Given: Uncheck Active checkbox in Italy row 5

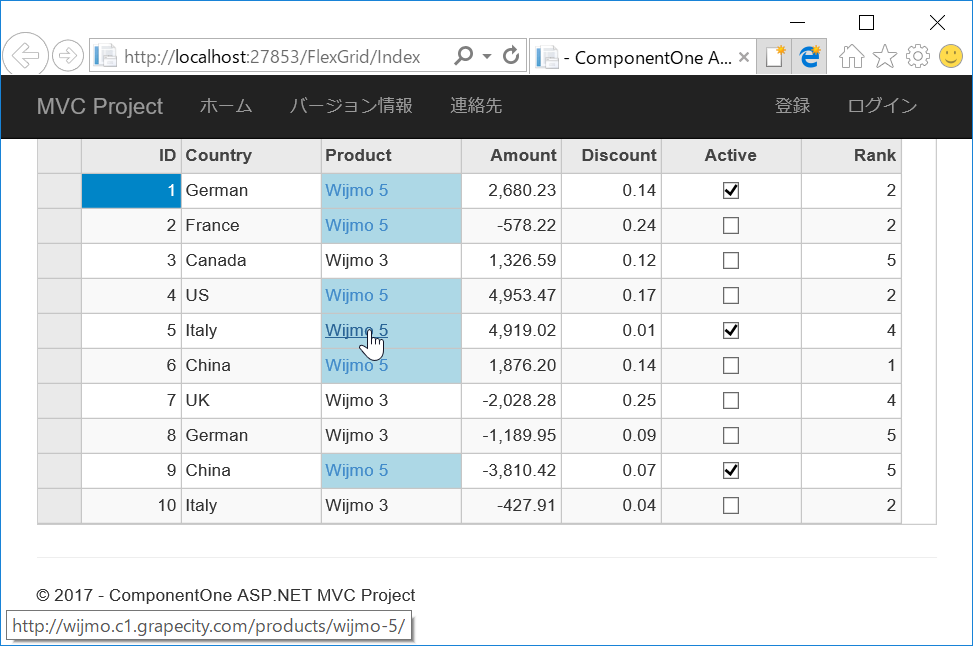Looking at the screenshot, I should click(x=731, y=331).
